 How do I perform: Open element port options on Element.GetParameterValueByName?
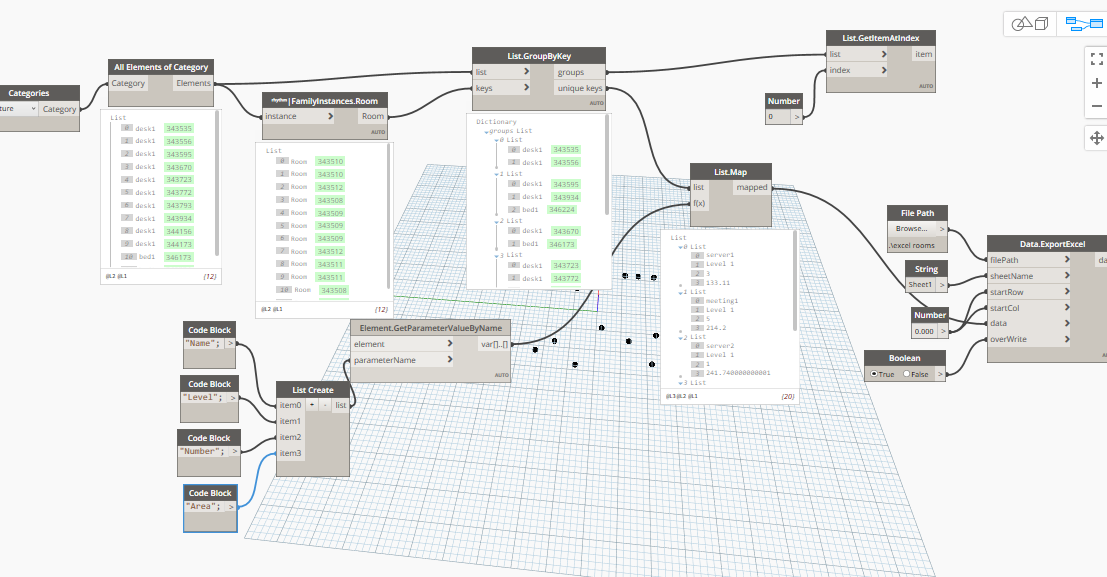[x=450, y=344]
